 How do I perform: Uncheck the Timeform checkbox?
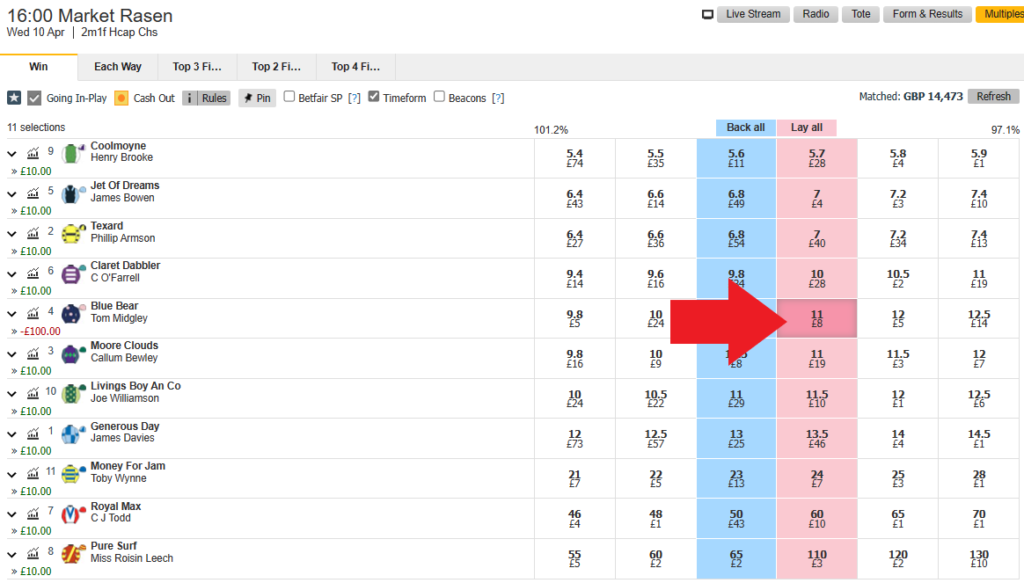pos(374,97)
